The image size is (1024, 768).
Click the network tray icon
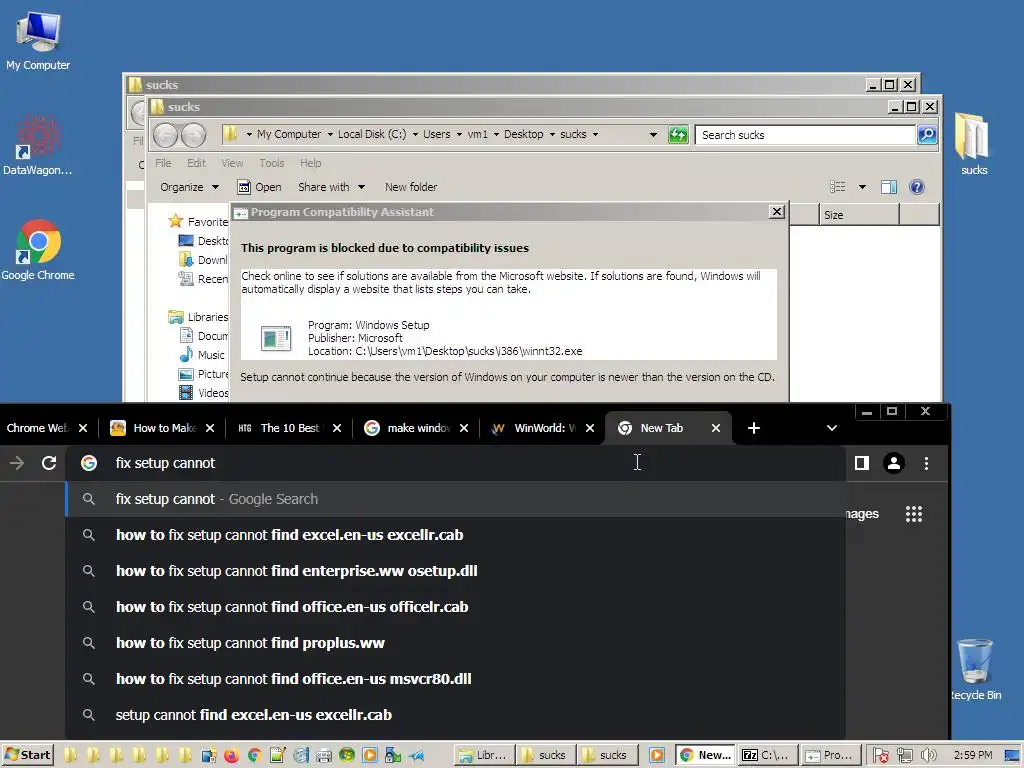pyautogui.click(x=904, y=756)
